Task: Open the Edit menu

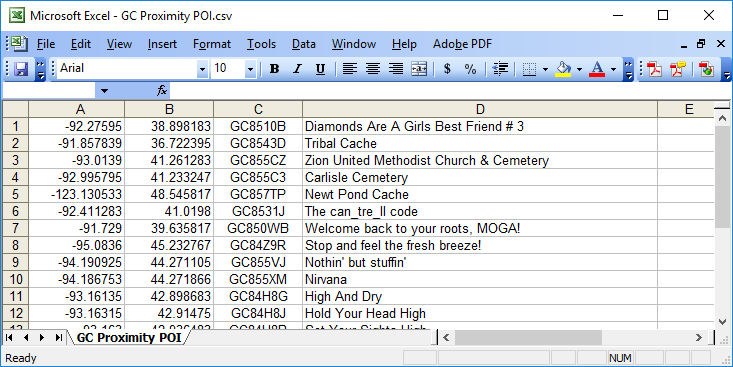Action: [x=81, y=44]
